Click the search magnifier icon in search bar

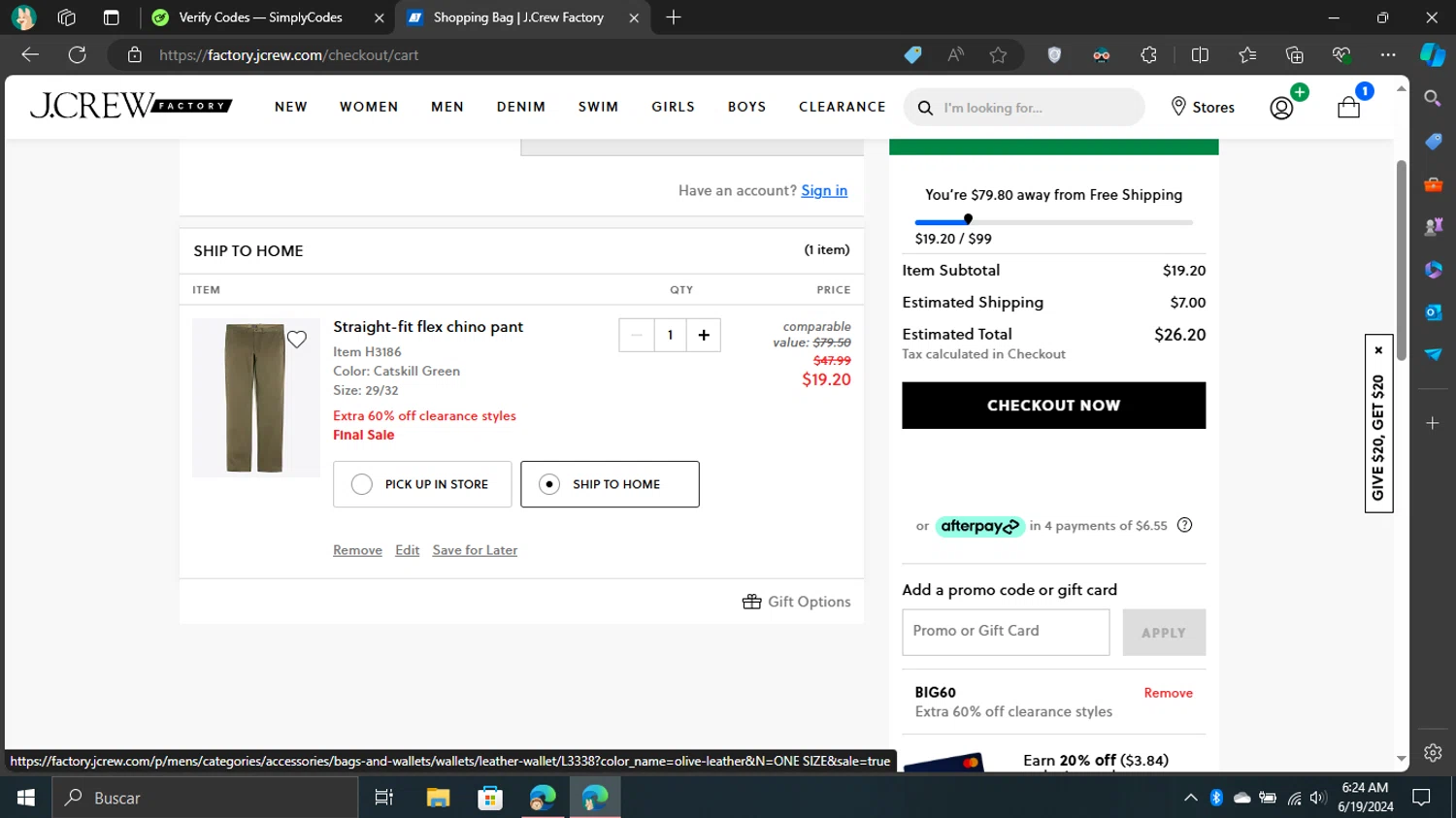pos(925,108)
